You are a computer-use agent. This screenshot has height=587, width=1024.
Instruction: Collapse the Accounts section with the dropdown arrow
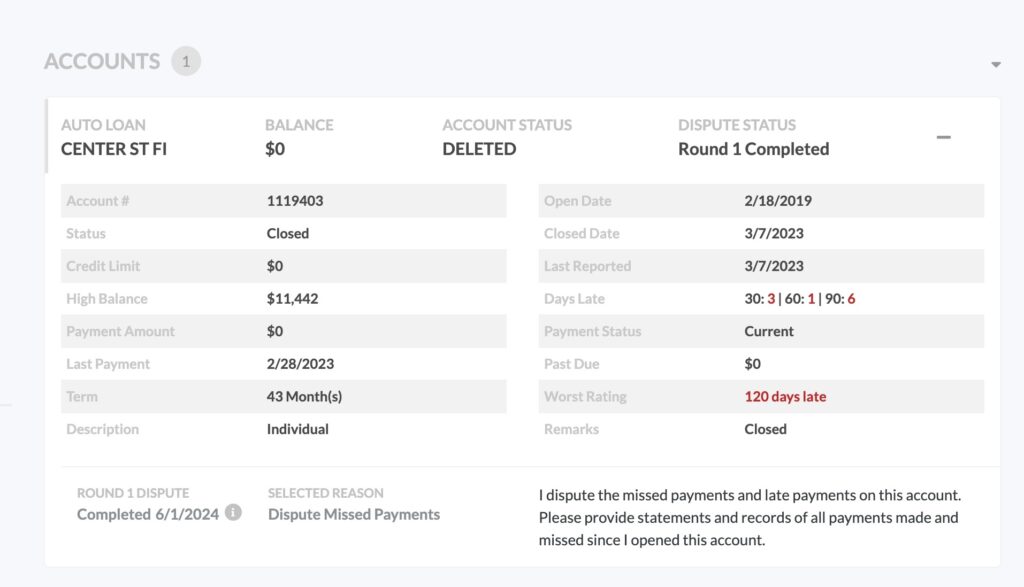[996, 65]
